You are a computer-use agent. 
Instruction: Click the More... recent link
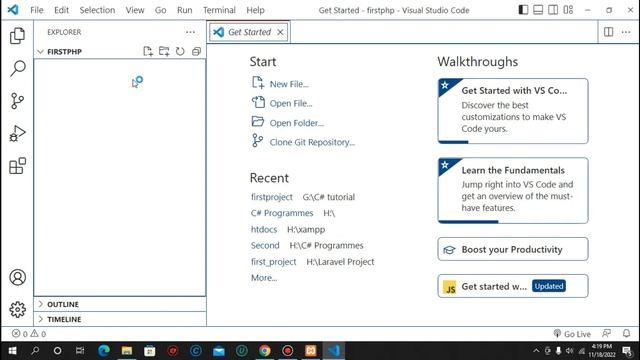(x=264, y=278)
